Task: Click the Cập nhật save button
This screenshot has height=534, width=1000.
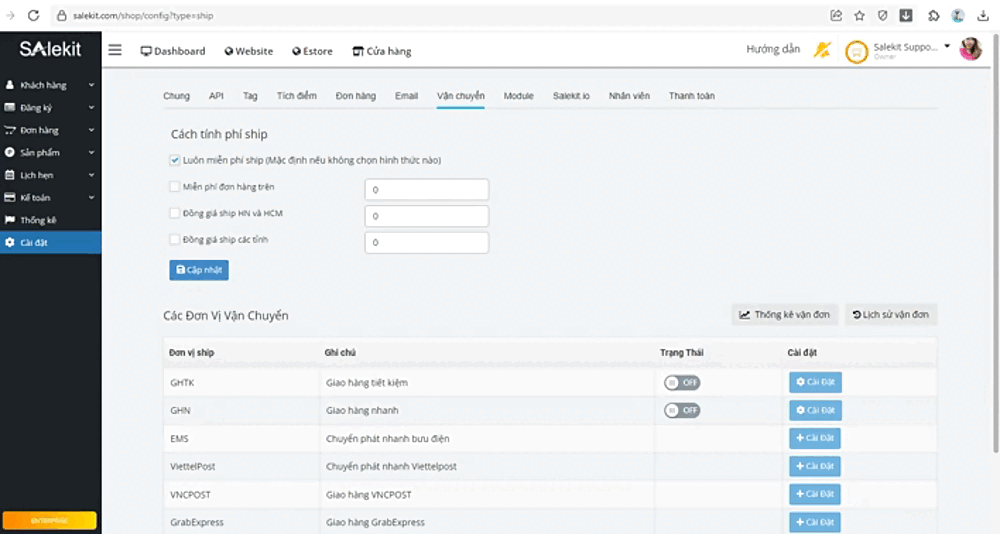Action: tap(199, 270)
